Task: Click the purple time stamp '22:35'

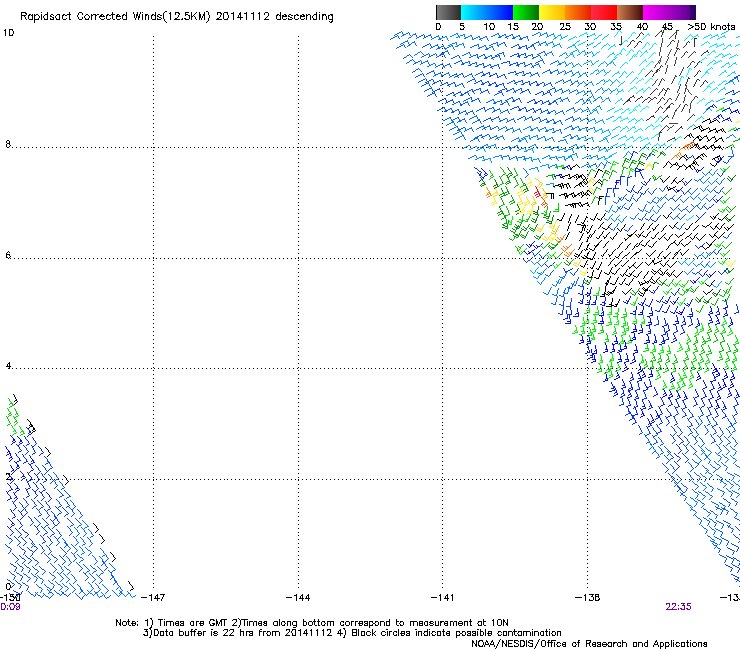Action: pos(678,607)
